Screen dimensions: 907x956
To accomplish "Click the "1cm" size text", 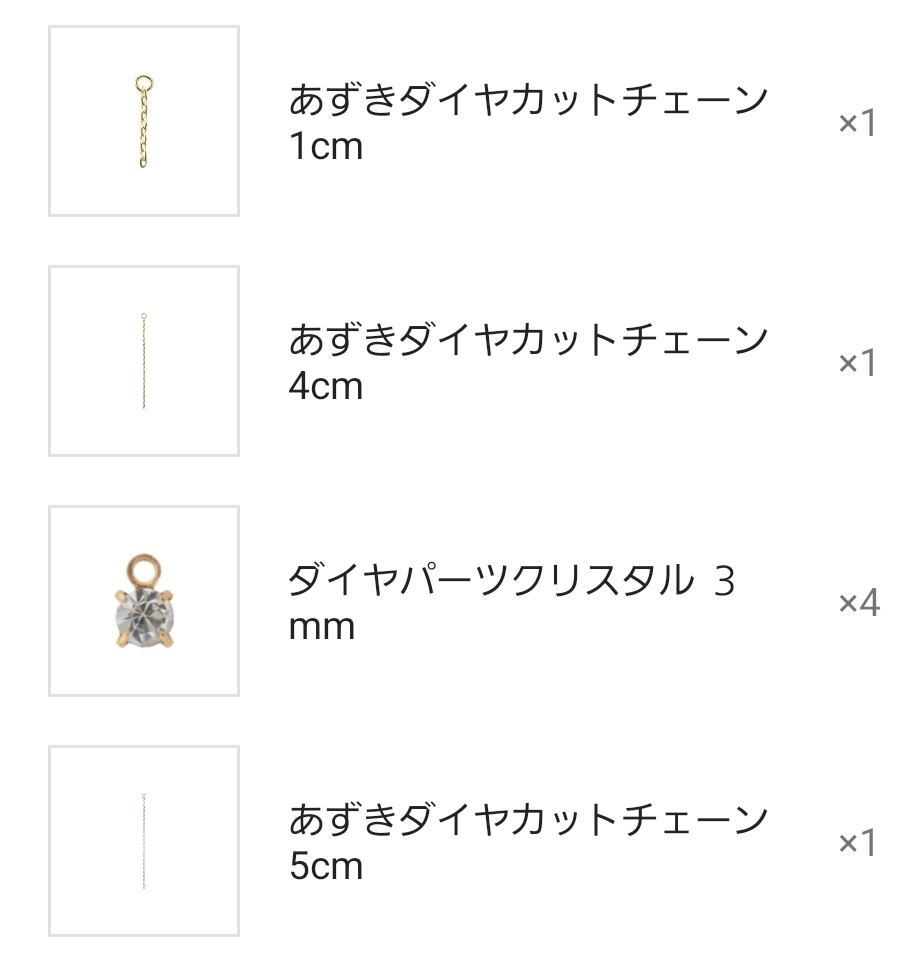I will (325, 147).
